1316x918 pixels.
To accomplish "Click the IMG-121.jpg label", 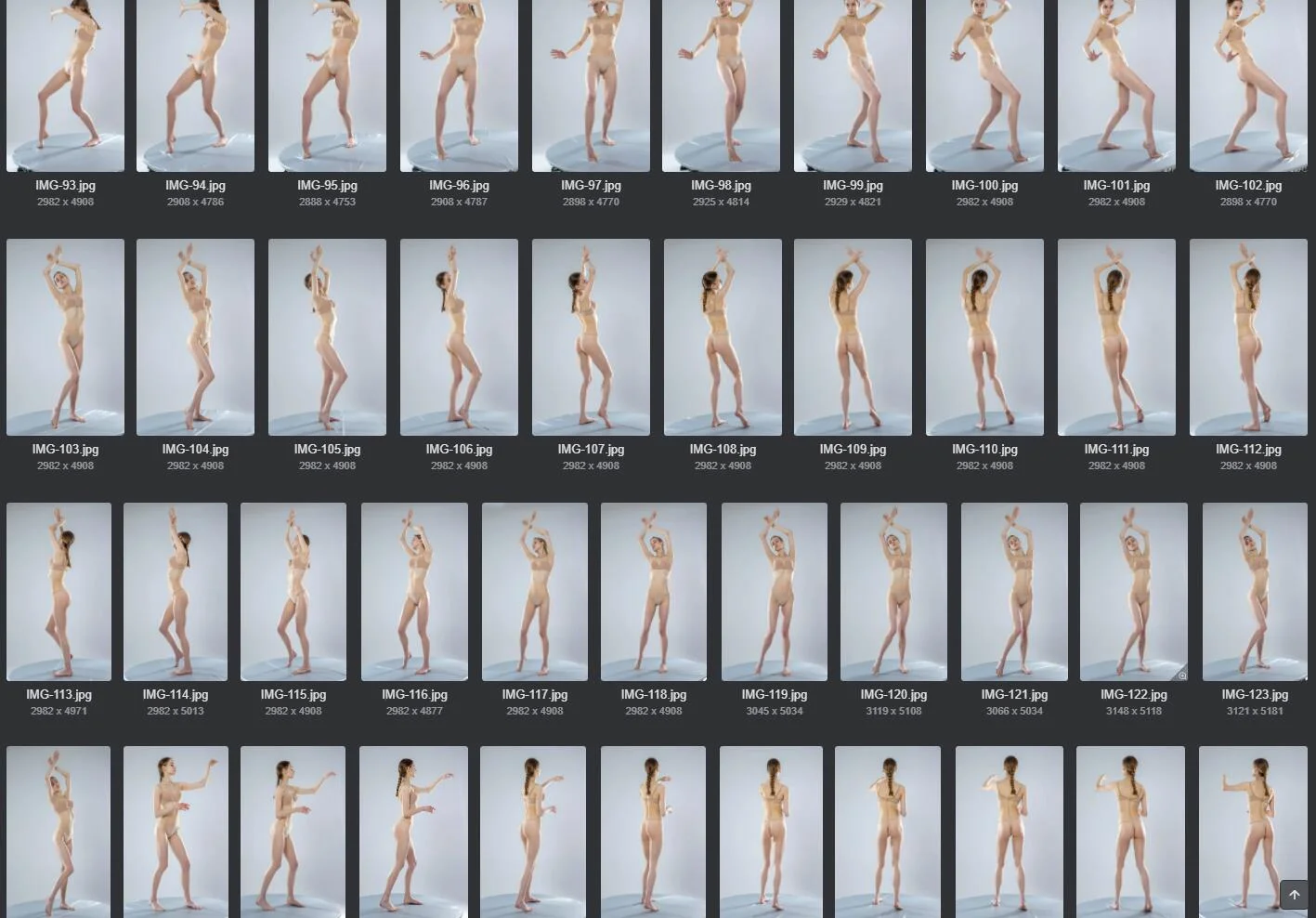I will [x=1014, y=695].
